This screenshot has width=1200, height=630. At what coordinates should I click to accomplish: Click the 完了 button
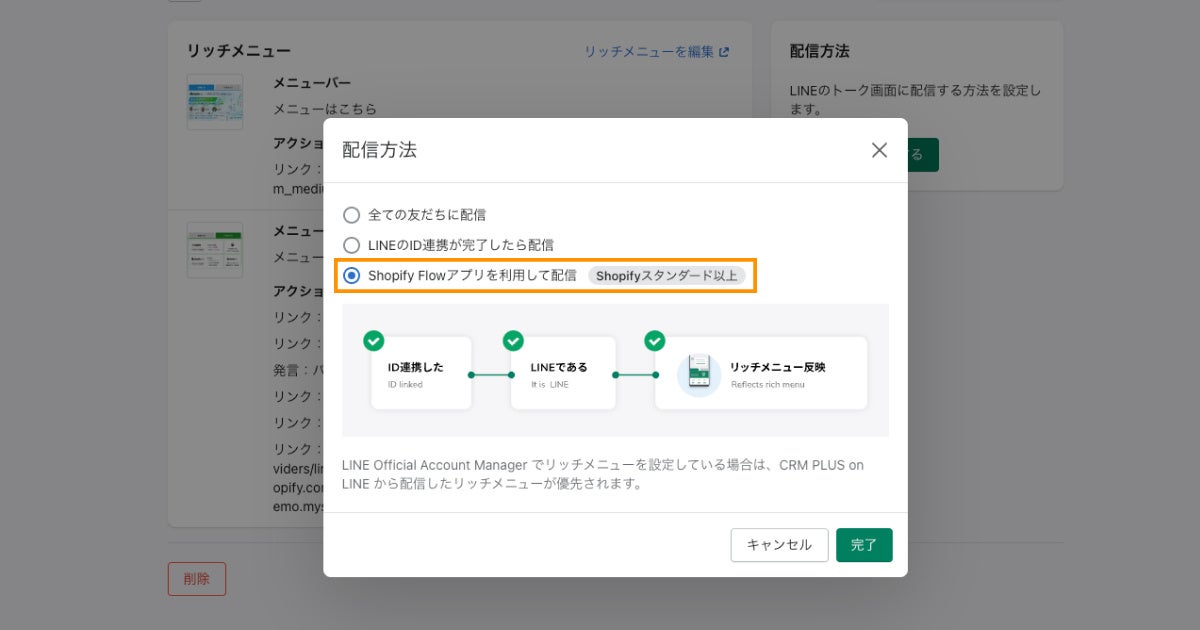pos(864,545)
